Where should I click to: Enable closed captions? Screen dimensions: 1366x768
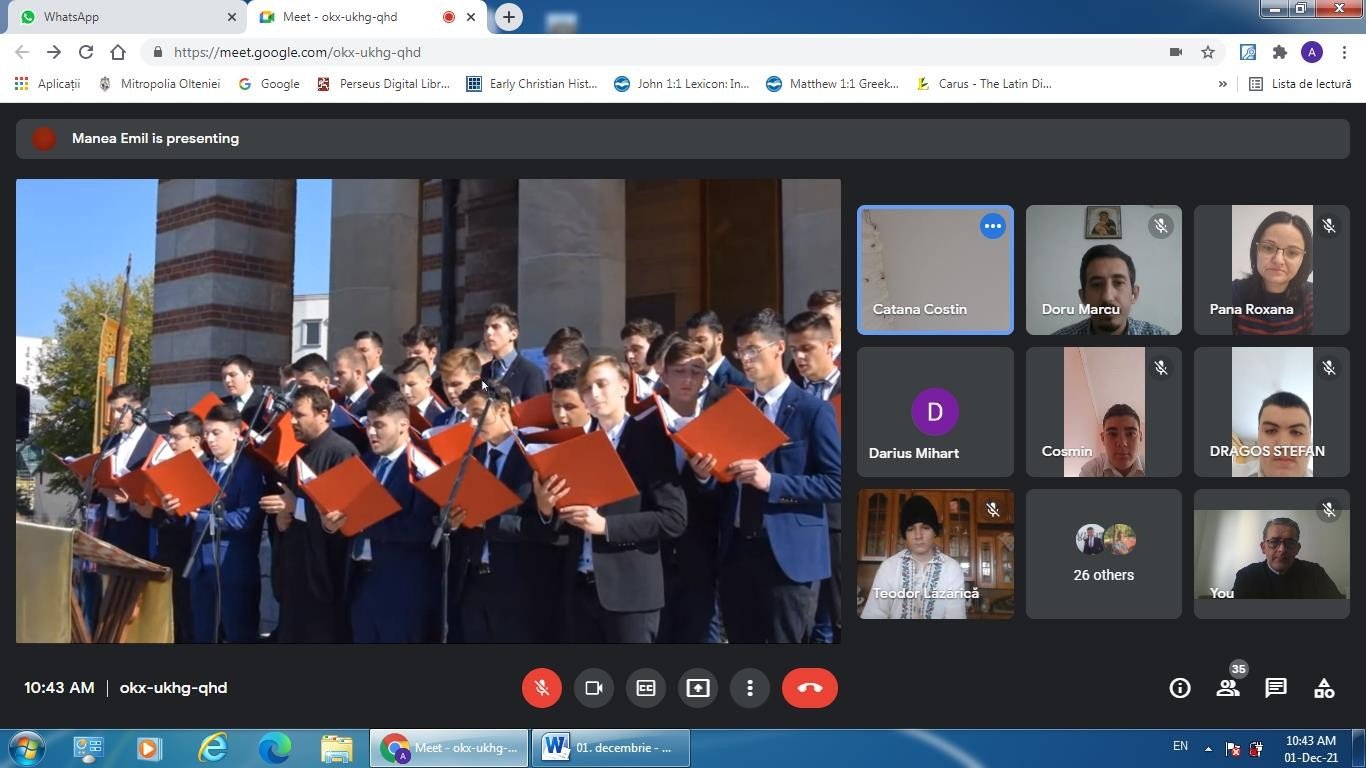[645, 688]
